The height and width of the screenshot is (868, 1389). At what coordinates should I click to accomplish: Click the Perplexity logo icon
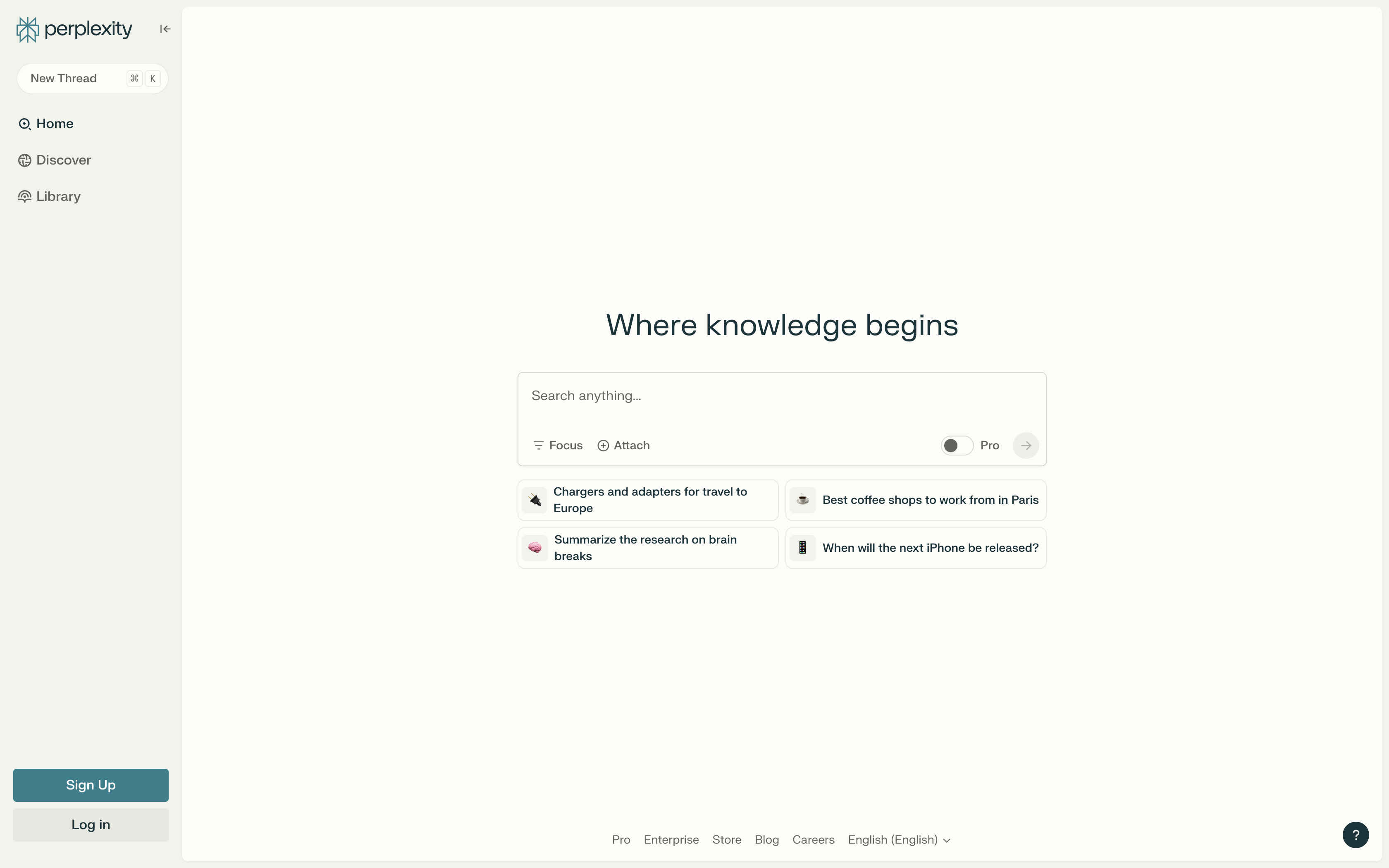28,29
